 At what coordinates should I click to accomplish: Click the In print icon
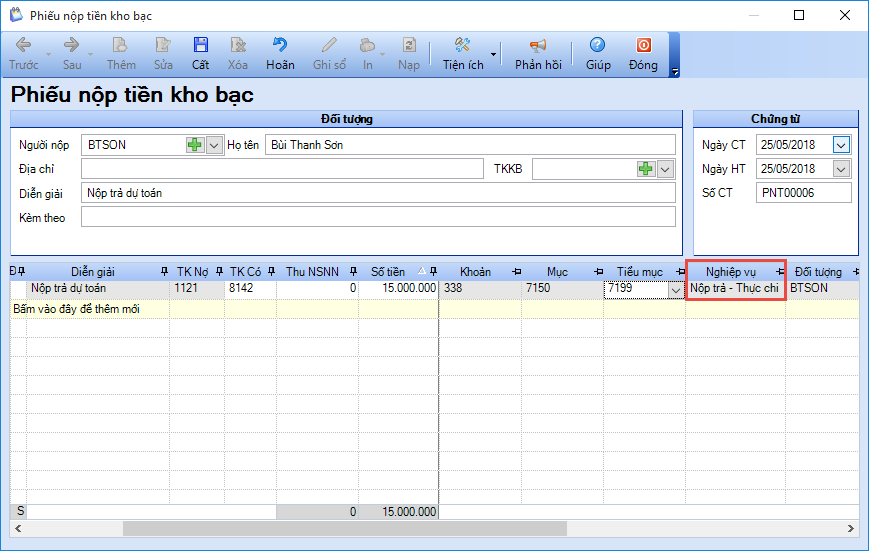click(367, 54)
